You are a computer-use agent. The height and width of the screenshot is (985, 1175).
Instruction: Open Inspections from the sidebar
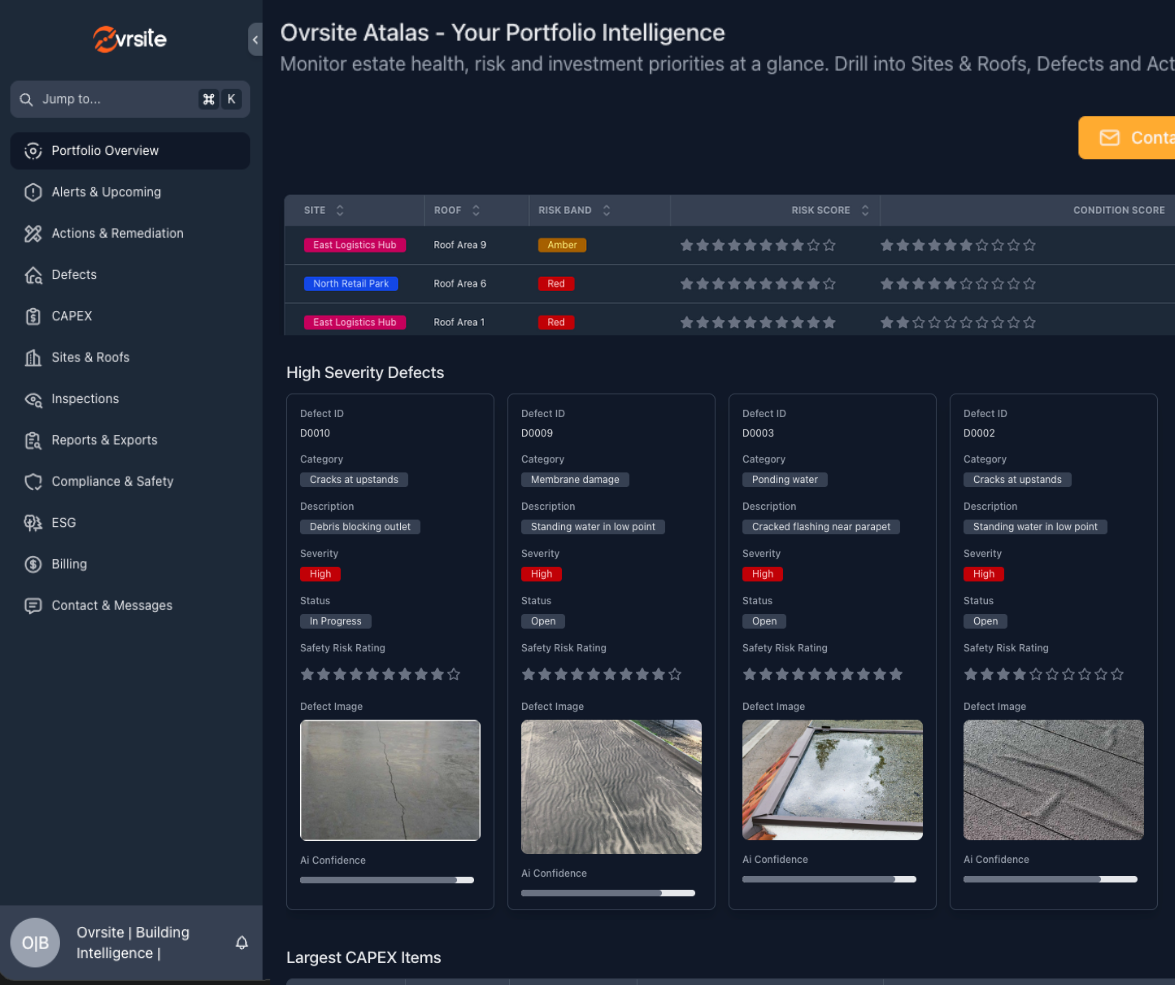31,398
